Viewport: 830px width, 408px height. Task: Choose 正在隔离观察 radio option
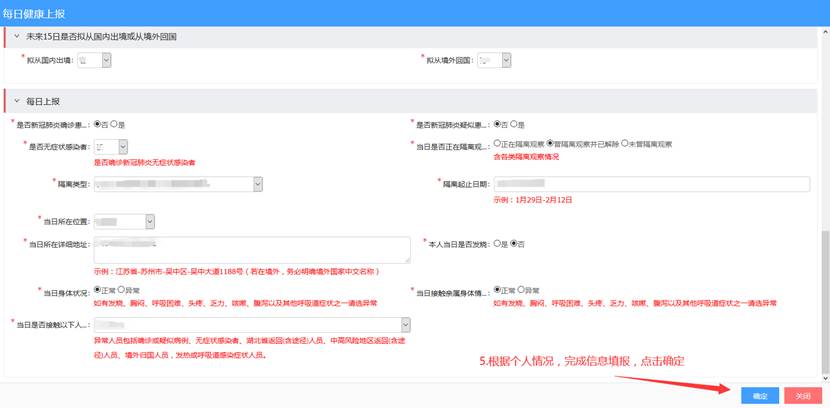498,144
